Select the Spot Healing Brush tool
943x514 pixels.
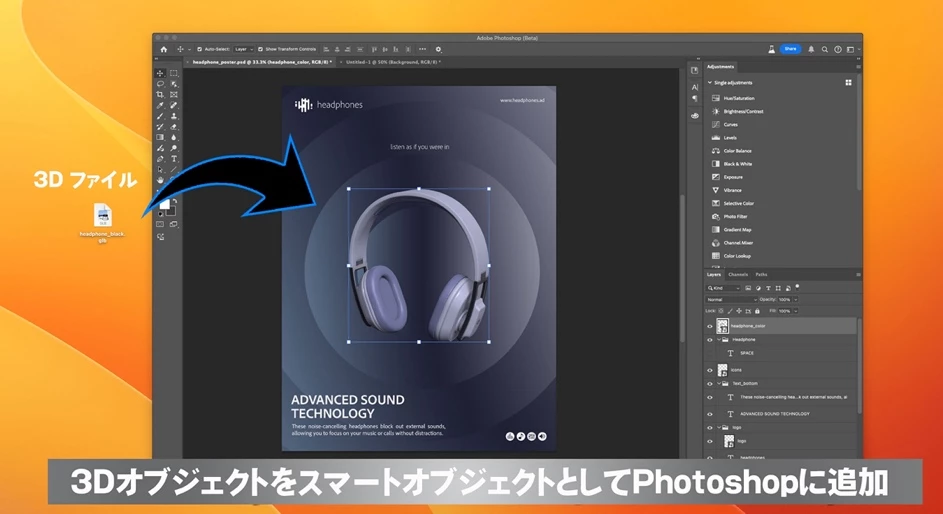(x=174, y=105)
